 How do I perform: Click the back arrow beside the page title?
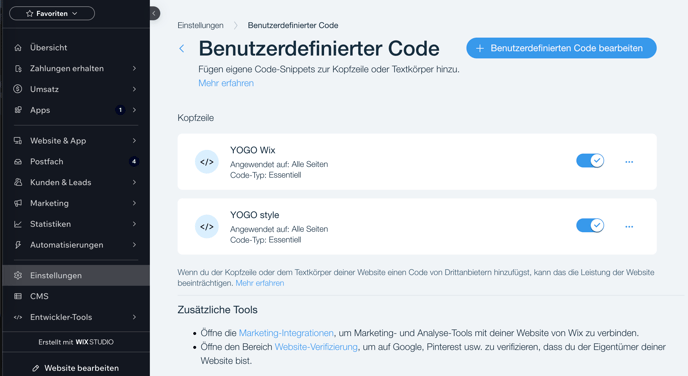[182, 48]
